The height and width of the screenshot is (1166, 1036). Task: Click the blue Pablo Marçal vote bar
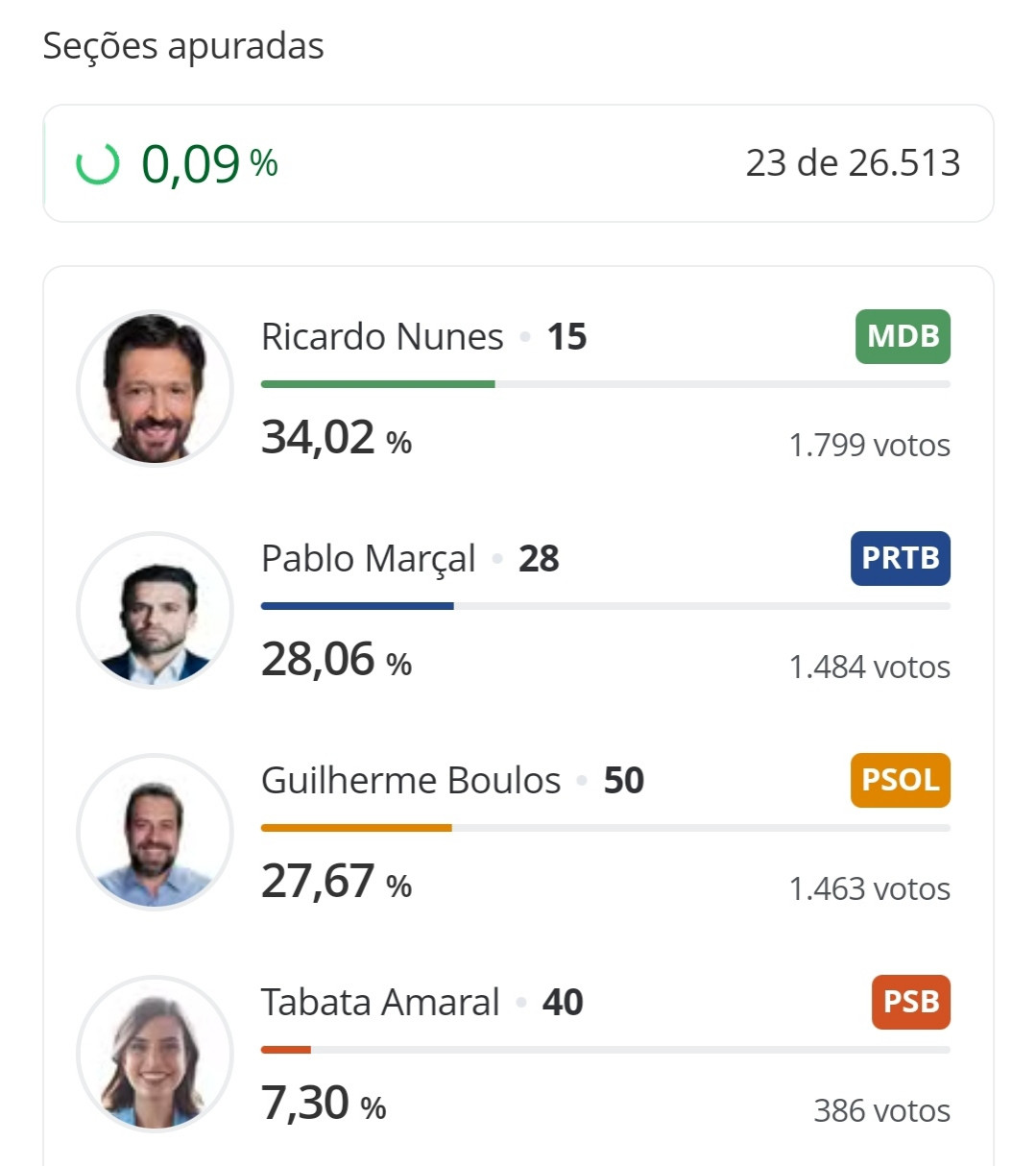[x=357, y=606]
